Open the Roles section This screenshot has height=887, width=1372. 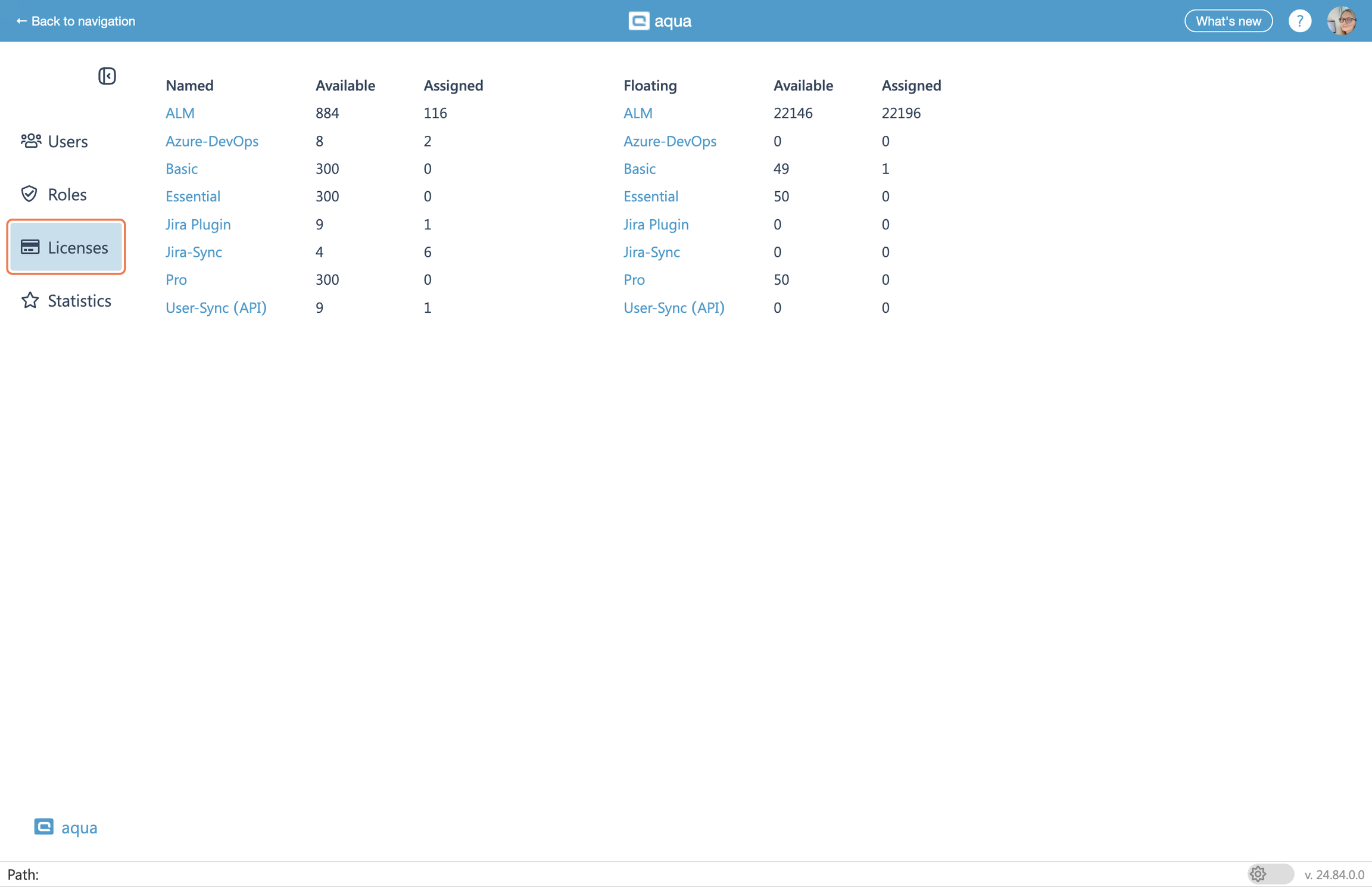click(x=67, y=195)
